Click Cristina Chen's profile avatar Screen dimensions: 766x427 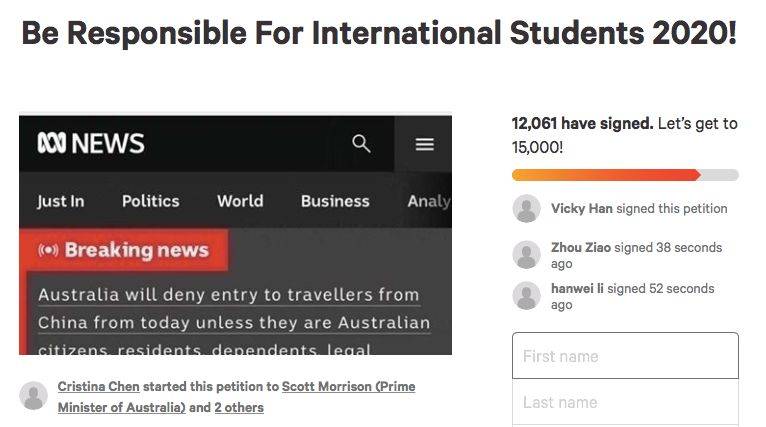(34, 396)
